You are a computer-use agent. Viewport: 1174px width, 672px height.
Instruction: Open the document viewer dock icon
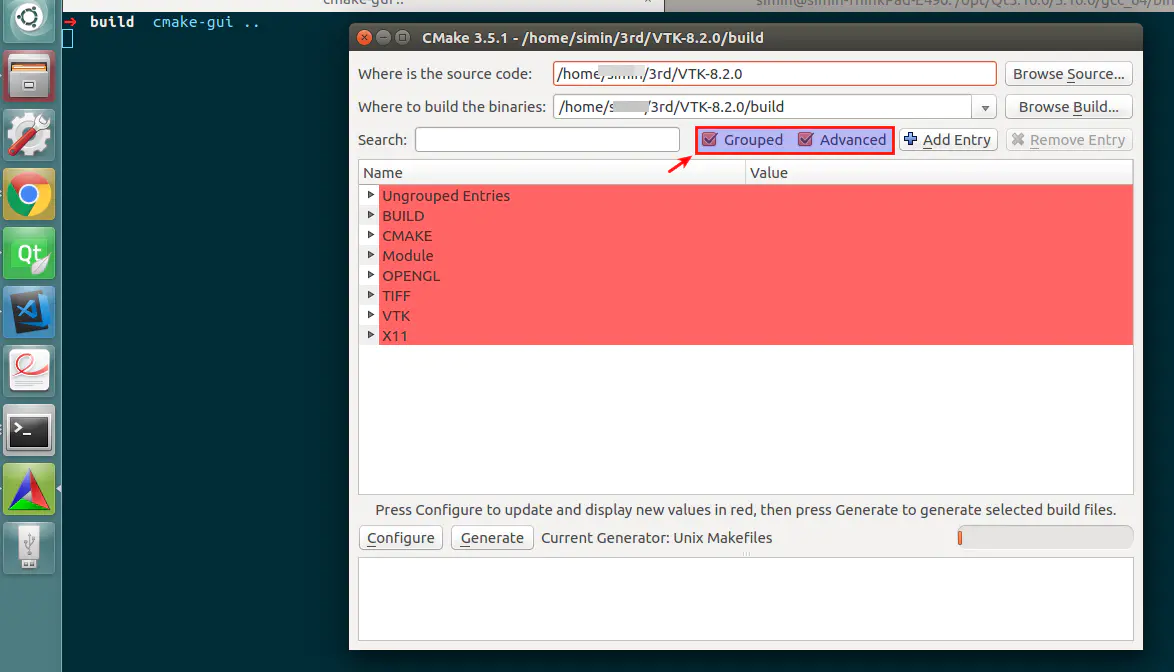click(x=29, y=371)
